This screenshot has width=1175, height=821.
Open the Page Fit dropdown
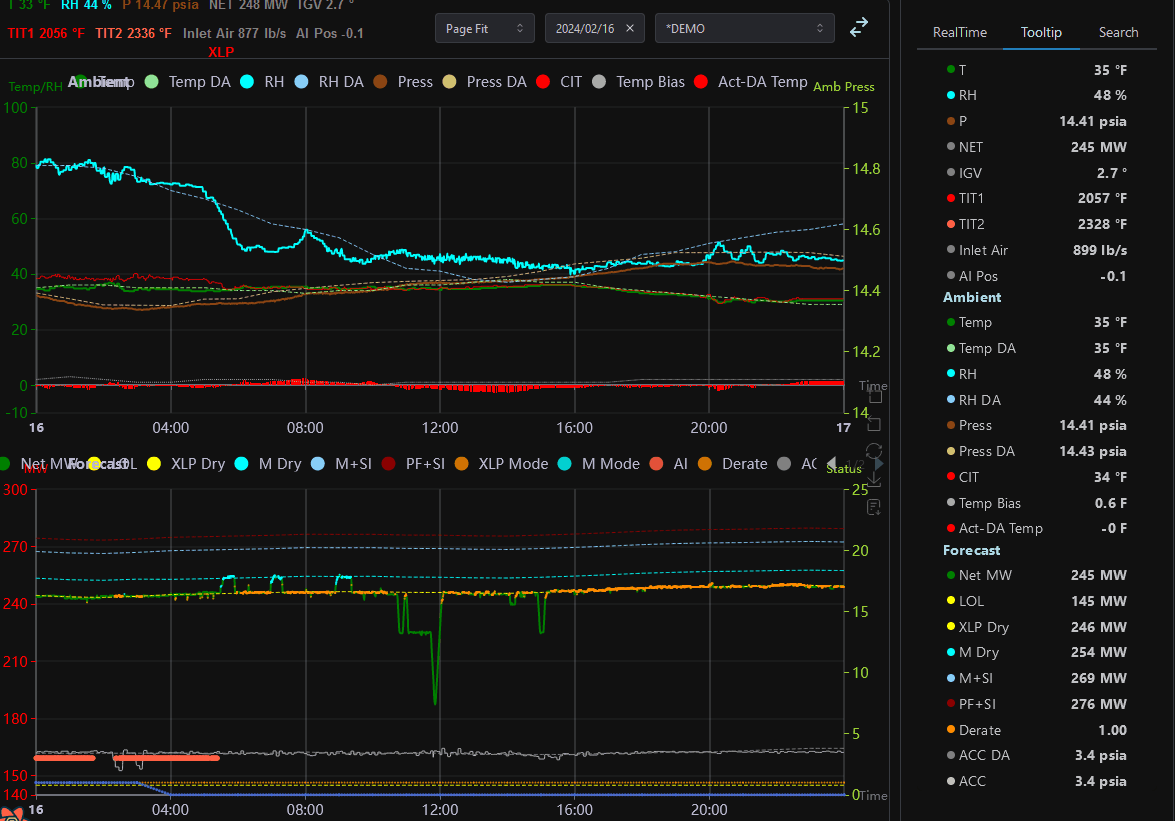[x=485, y=29]
